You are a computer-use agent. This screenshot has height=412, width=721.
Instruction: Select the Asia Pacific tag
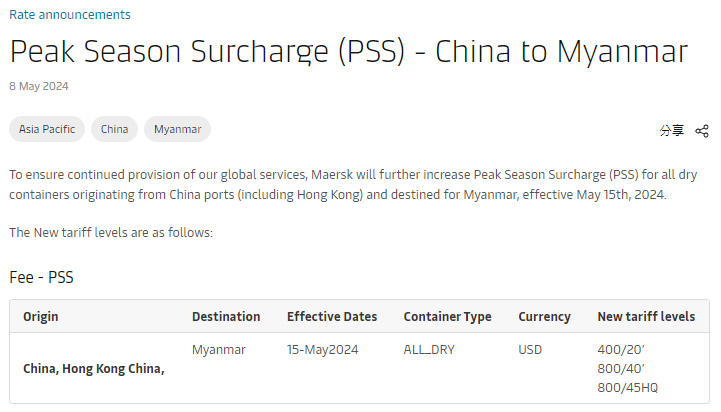[x=47, y=129]
